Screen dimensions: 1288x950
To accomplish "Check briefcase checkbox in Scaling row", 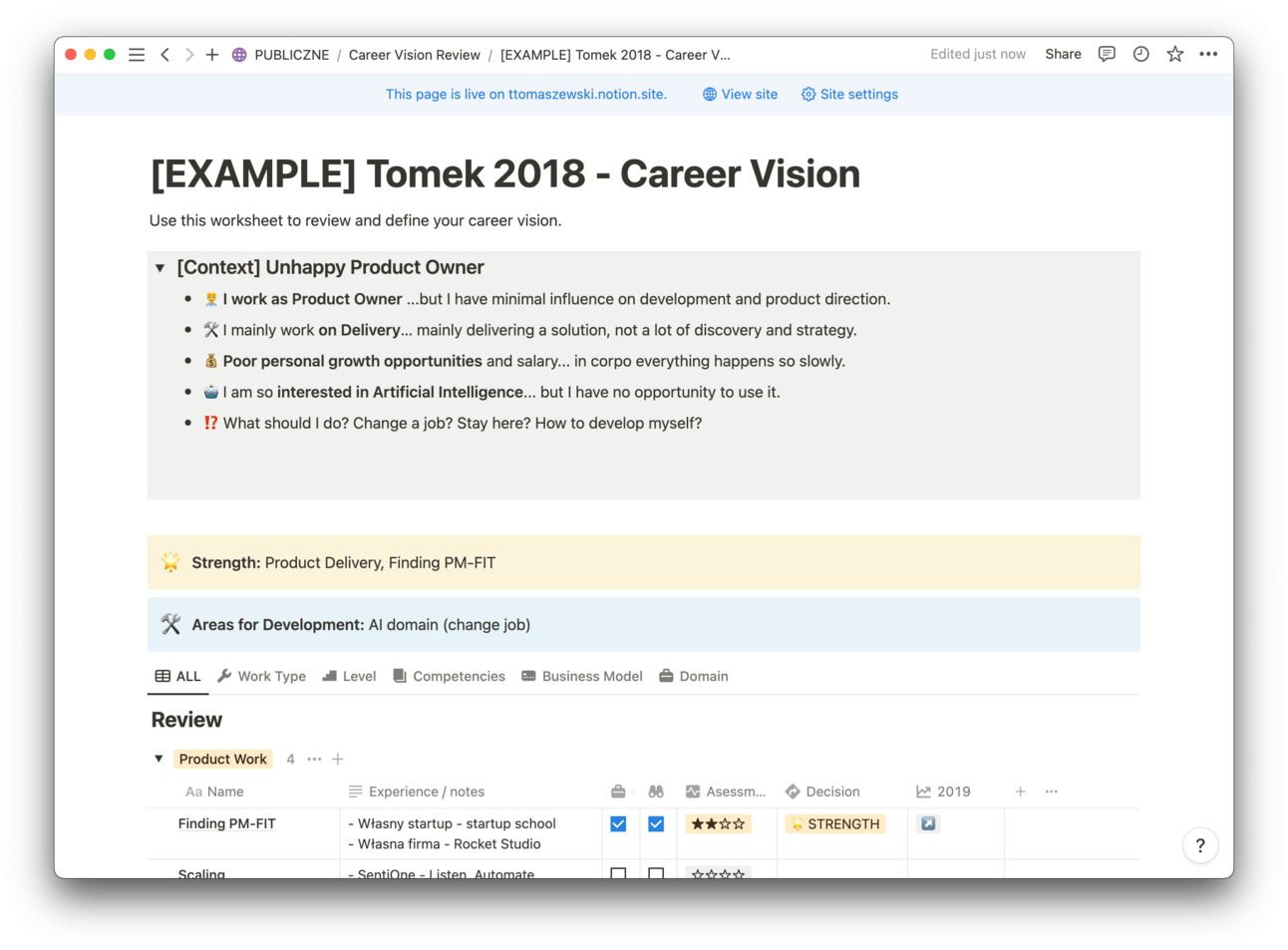I will pyautogui.click(x=618, y=873).
